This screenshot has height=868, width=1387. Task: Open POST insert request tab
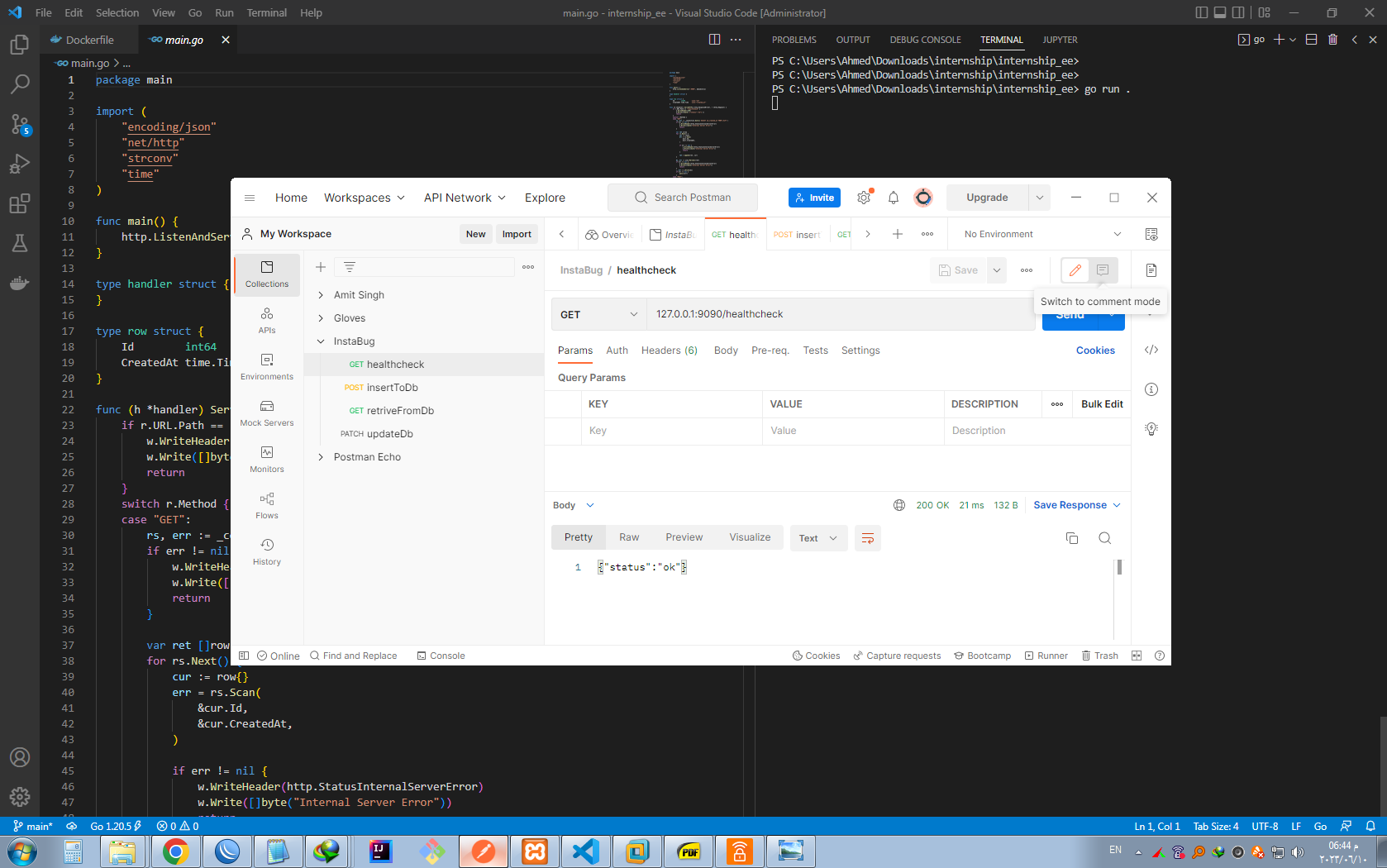798,235
